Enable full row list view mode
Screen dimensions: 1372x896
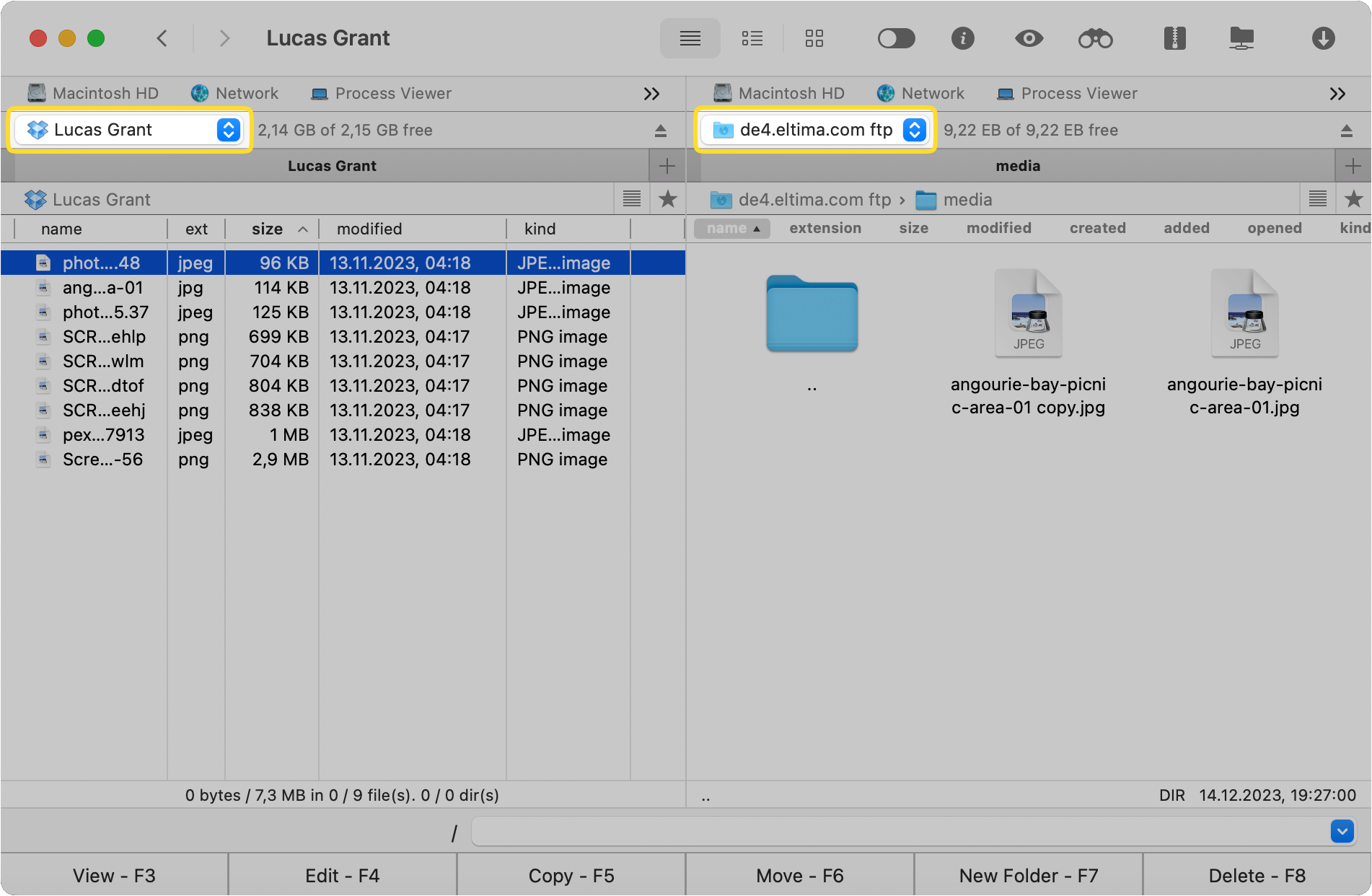(x=690, y=38)
